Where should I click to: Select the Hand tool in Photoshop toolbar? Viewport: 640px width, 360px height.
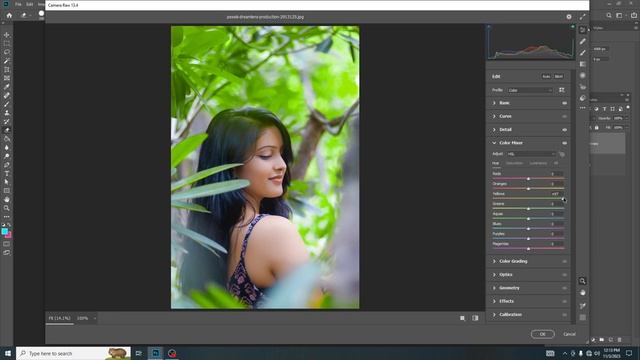[x=7, y=200]
